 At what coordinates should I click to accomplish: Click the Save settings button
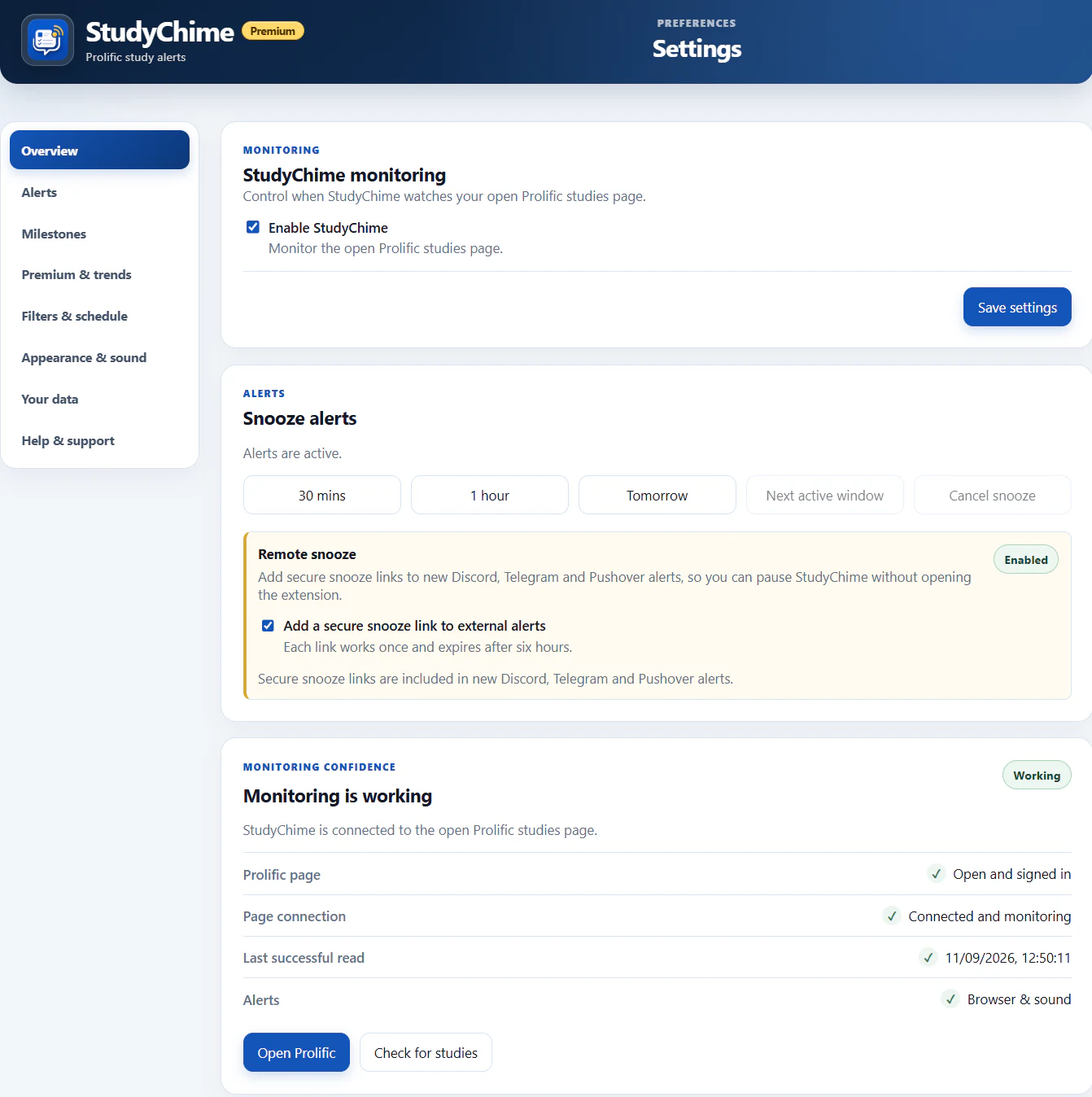[1017, 307]
